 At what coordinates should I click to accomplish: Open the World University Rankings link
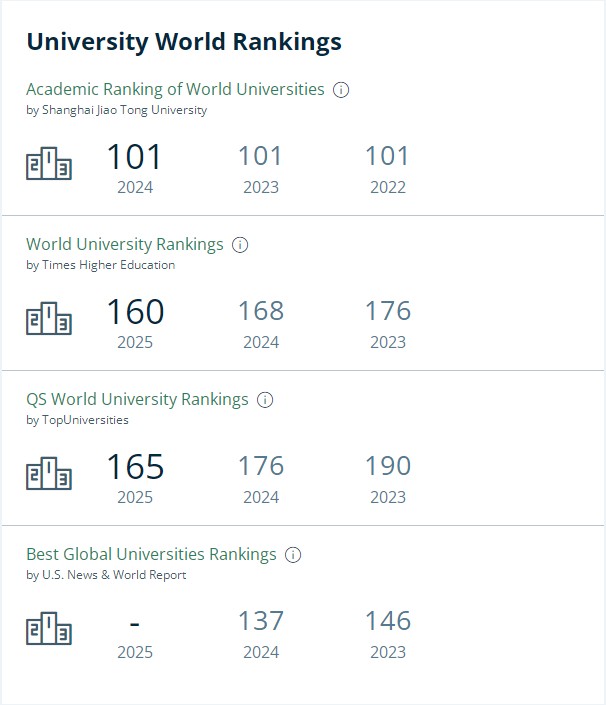pyautogui.click(x=125, y=244)
